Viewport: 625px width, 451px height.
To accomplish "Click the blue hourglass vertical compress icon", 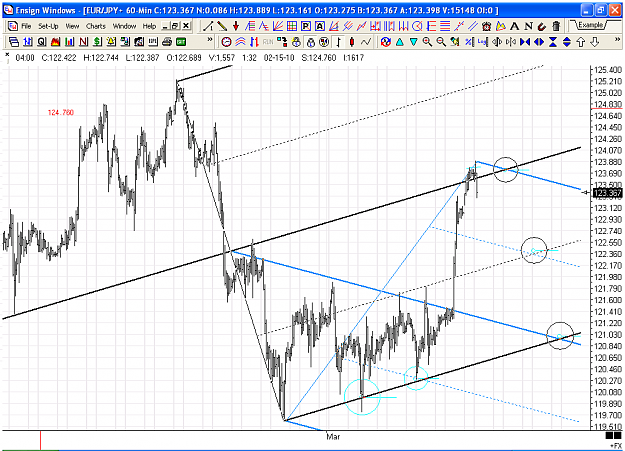I will pyautogui.click(x=553, y=41).
